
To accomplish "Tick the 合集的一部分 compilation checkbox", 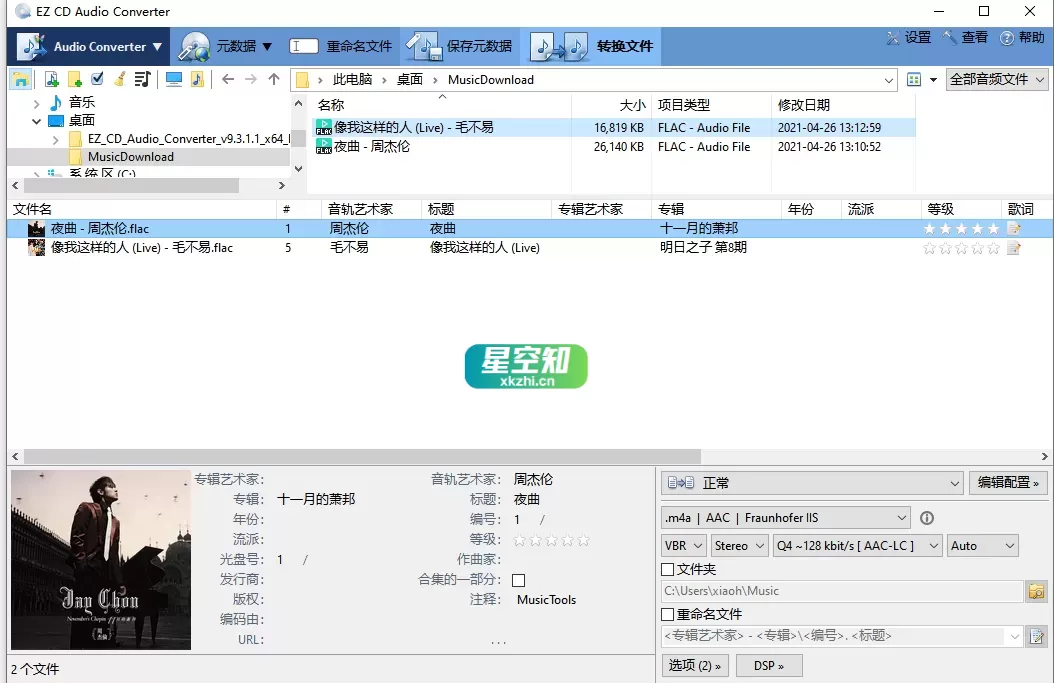I will [517, 580].
